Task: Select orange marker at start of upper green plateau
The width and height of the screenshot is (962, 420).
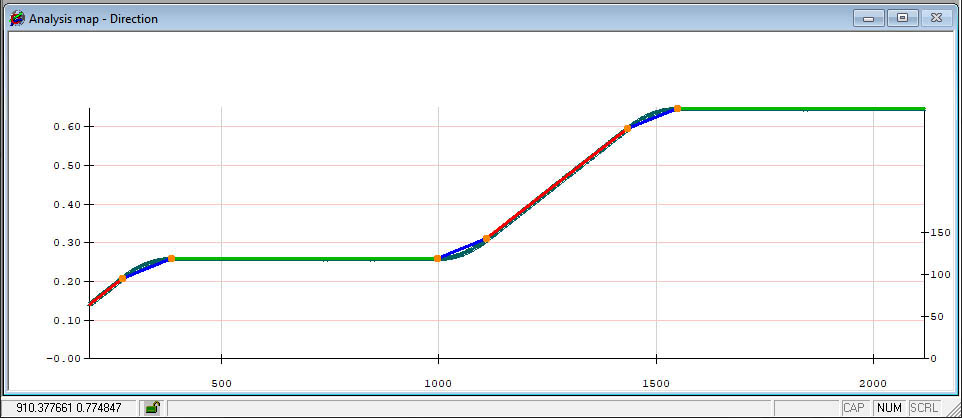Action: pyautogui.click(x=677, y=109)
